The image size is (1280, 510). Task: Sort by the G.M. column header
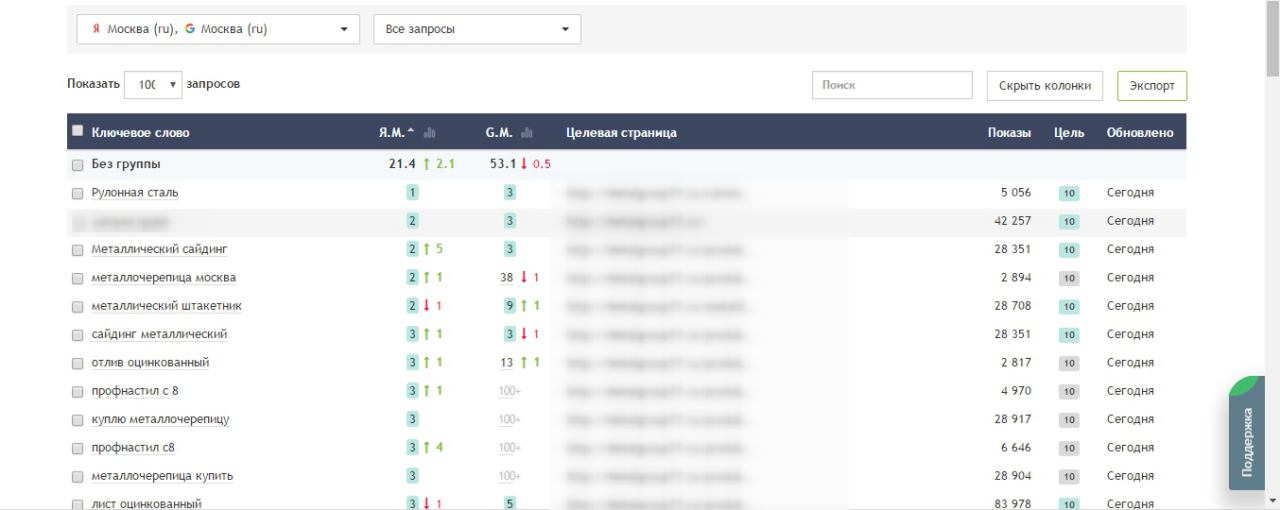500,132
